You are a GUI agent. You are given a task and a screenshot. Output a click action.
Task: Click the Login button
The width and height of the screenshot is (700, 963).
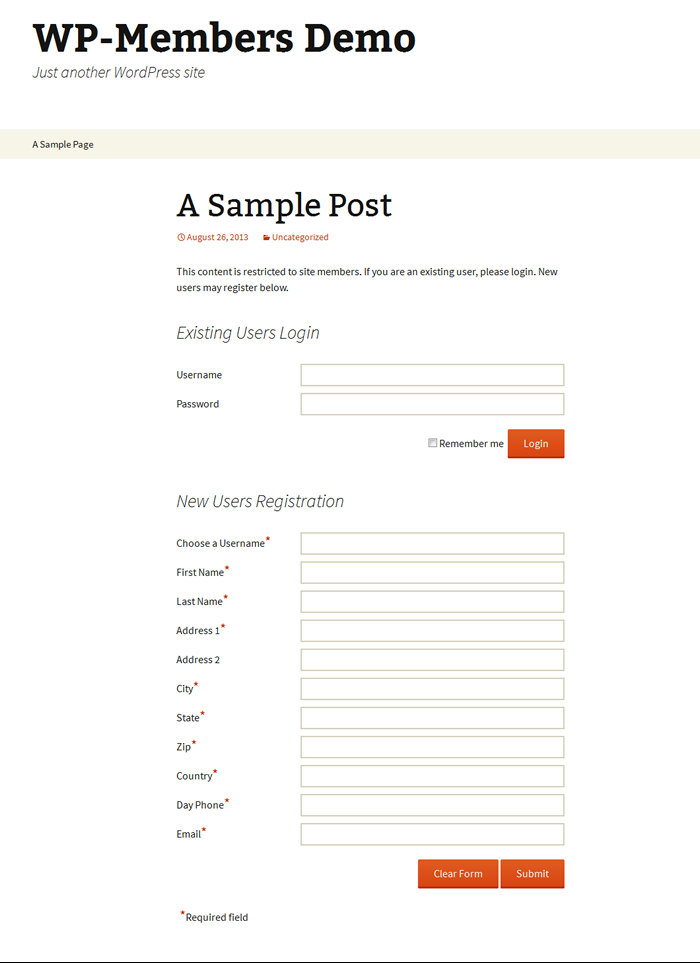pos(535,443)
